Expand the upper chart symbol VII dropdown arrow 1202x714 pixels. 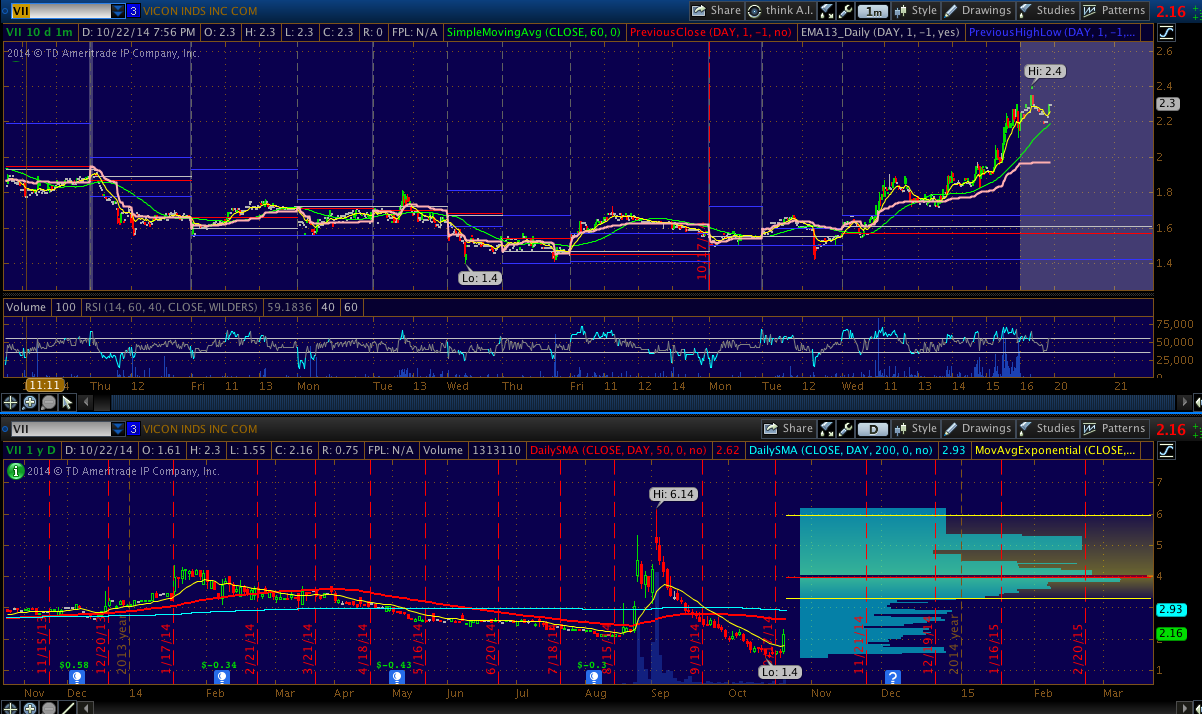(x=118, y=11)
